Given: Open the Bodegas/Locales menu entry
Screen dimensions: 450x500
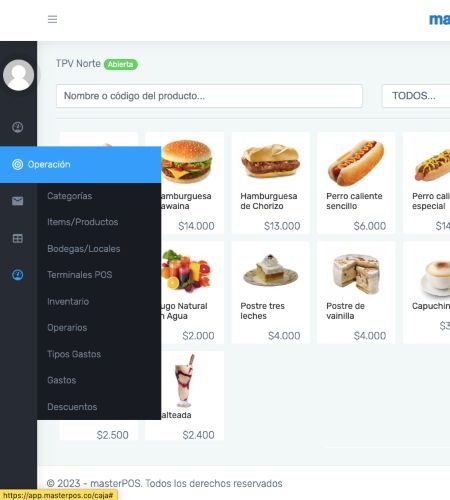Looking at the screenshot, I should (84, 249).
